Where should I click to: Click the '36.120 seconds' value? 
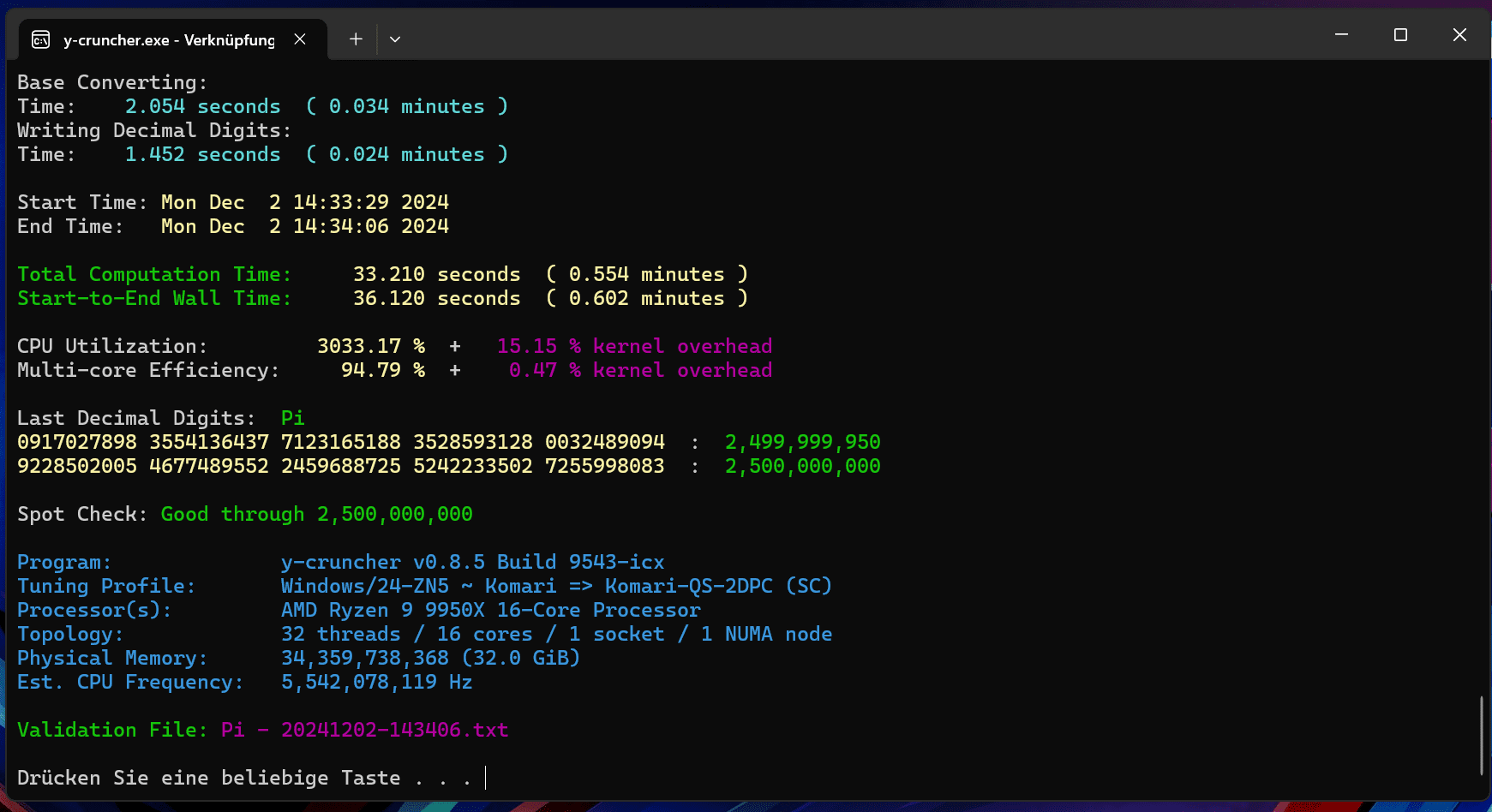click(x=437, y=298)
